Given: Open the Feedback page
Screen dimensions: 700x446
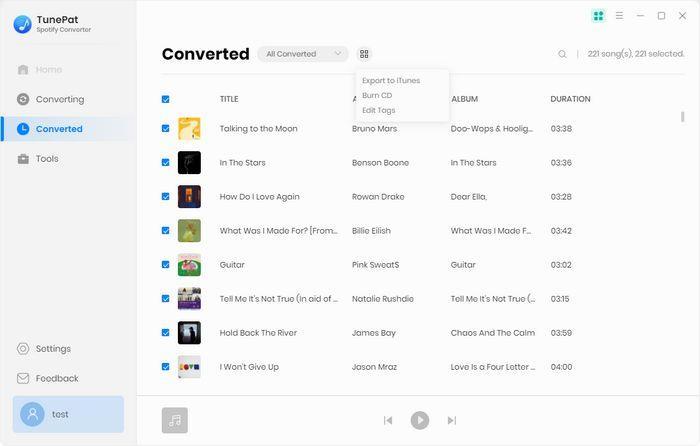Looking at the screenshot, I should (x=47, y=379).
